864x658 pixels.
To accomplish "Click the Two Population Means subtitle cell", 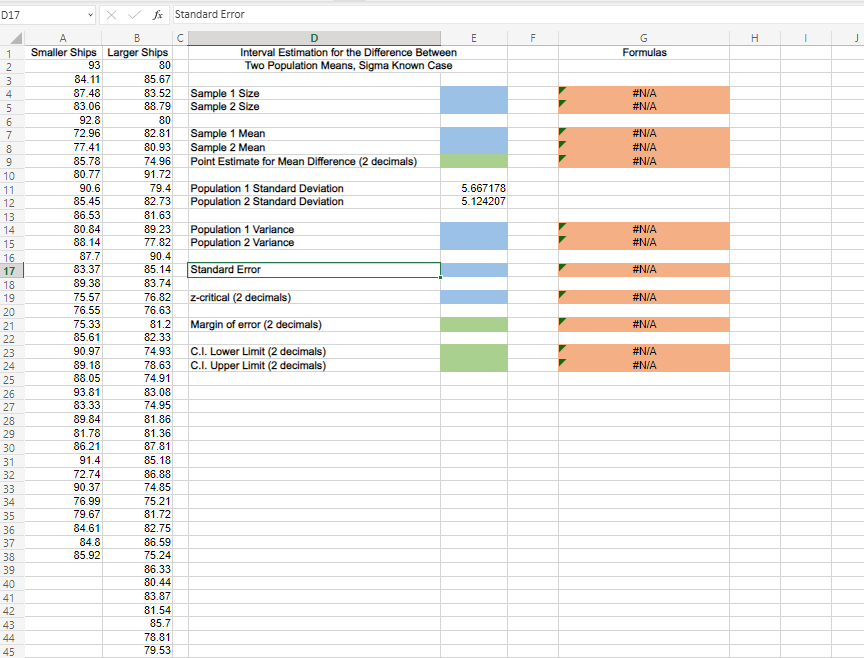I will [348, 66].
